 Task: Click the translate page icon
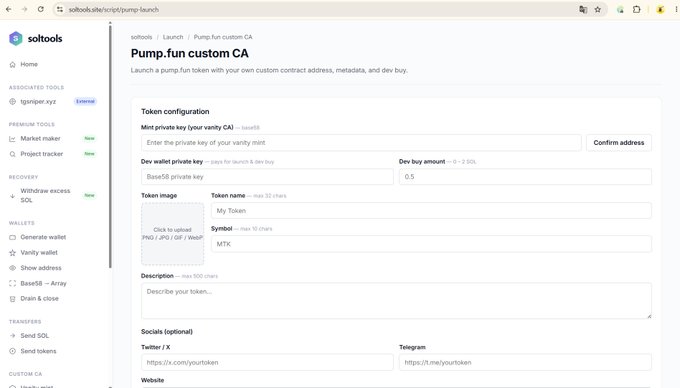tap(583, 9)
